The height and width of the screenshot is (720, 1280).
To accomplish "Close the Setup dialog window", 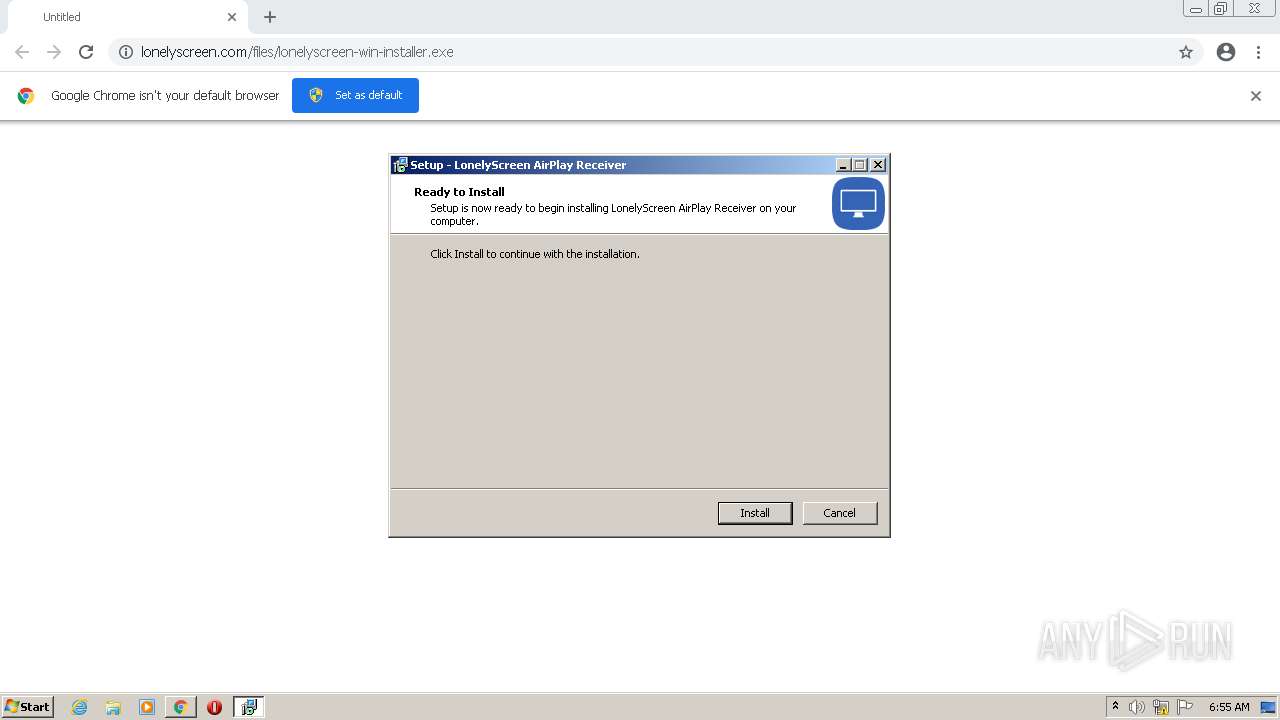I will click(878, 165).
